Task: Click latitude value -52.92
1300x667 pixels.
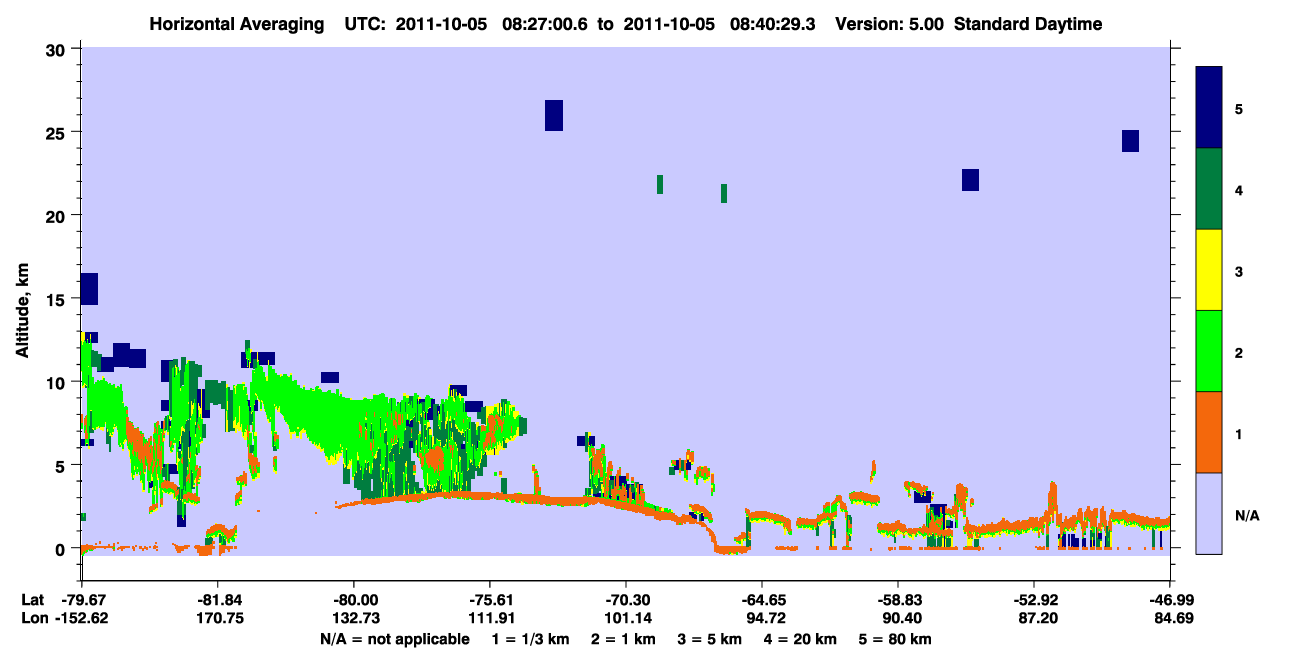Action: point(1034,600)
